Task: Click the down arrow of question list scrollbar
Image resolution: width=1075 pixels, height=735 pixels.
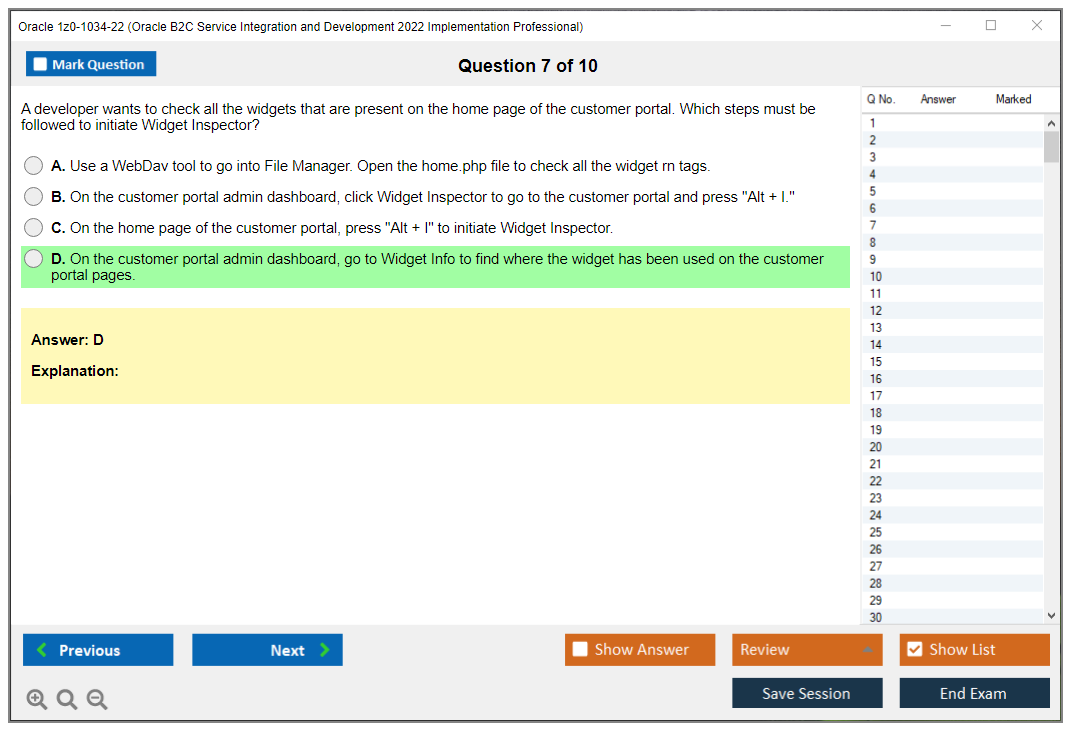Action: click(x=1051, y=615)
